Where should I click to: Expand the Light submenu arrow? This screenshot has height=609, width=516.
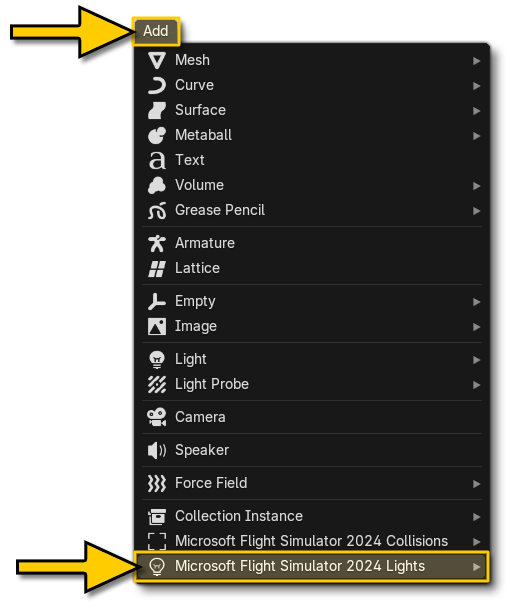coord(476,360)
